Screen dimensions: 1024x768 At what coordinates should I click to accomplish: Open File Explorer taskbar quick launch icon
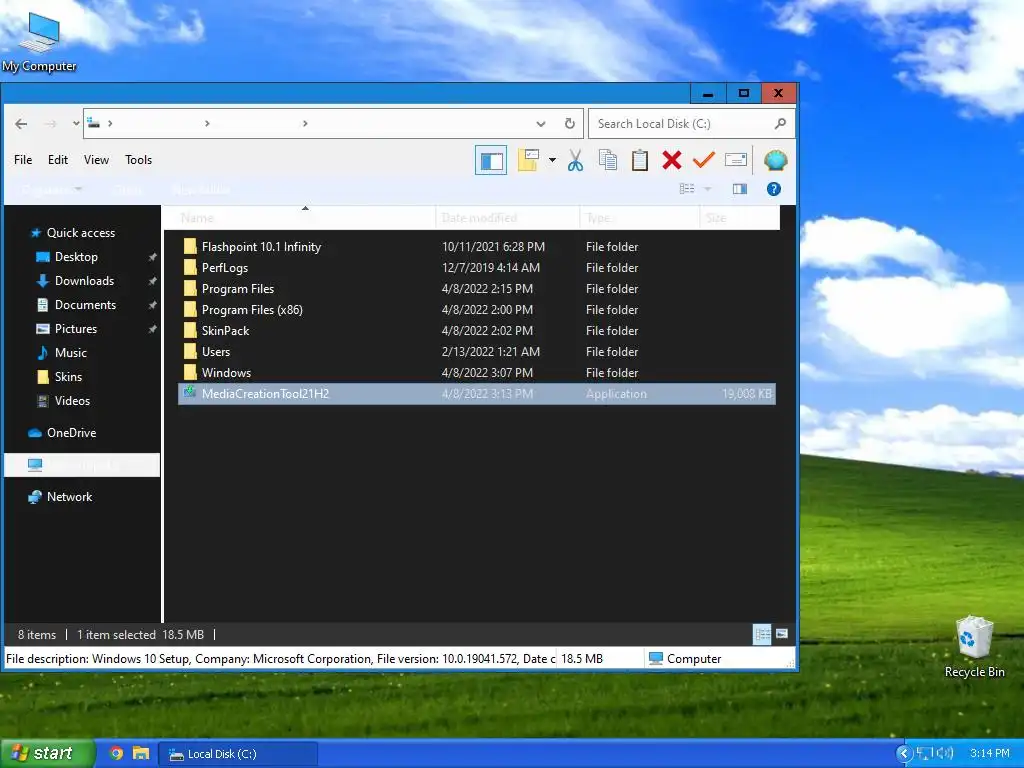click(x=140, y=754)
